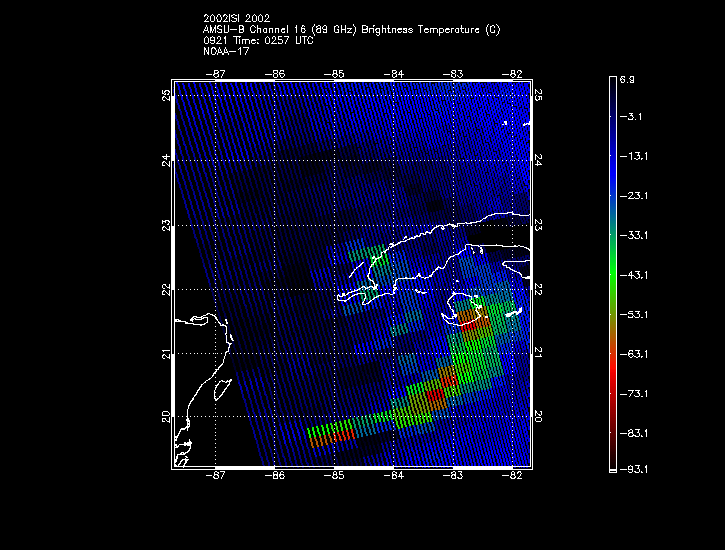Click latitude 21 label on the left axis
The height and width of the screenshot is (550, 725).
click(166, 354)
